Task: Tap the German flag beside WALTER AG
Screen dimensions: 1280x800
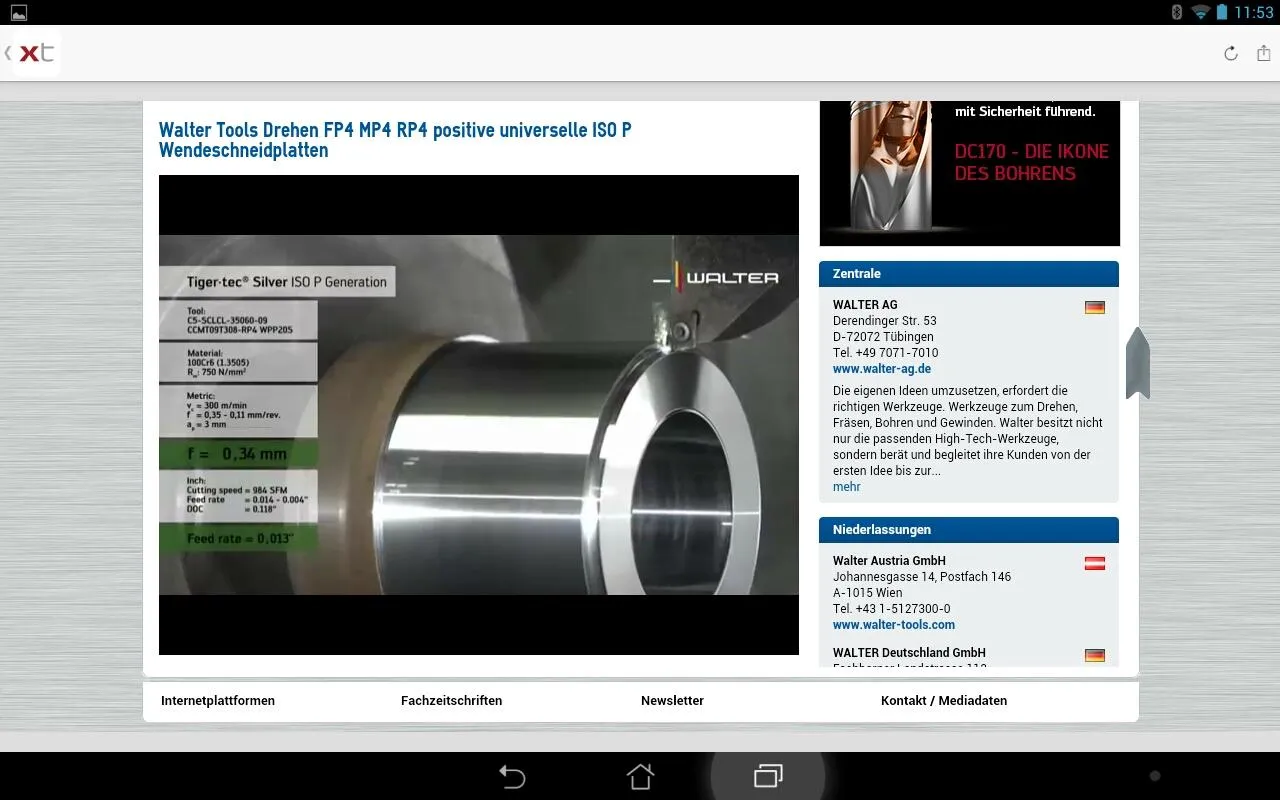Action: 1095,307
